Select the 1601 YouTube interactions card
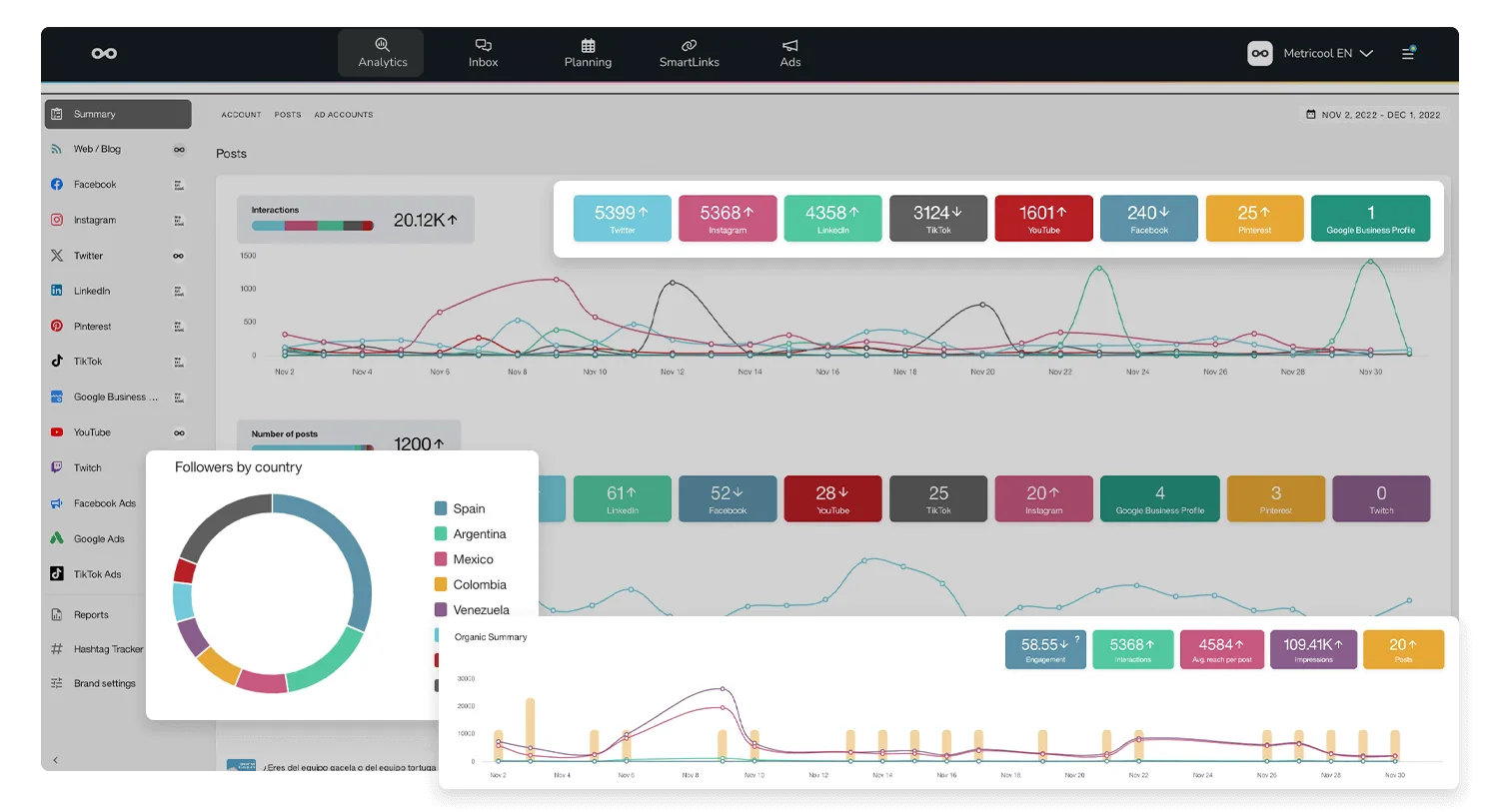This screenshot has width=1499, height=812. click(1043, 219)
